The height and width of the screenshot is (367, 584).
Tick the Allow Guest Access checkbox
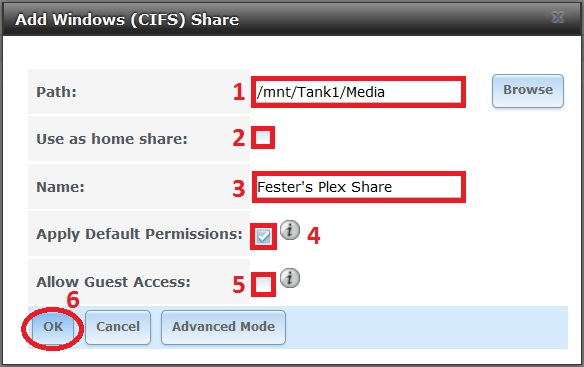pyautogui.click(x=263, y=285)
